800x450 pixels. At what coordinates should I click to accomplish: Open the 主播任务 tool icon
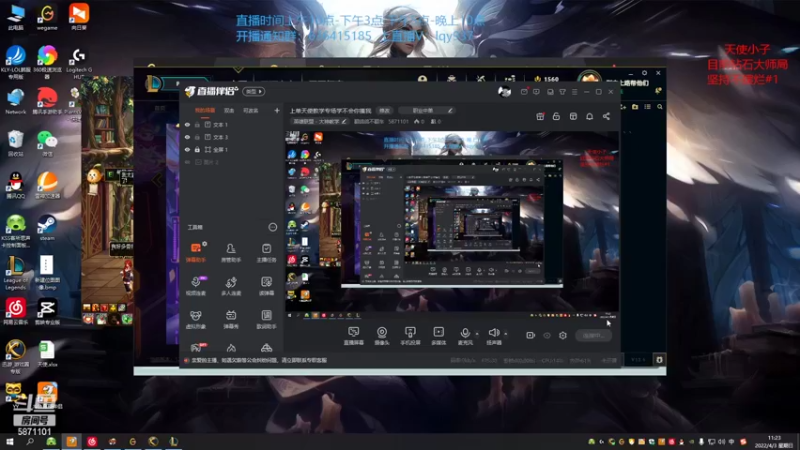pos(266,252)
